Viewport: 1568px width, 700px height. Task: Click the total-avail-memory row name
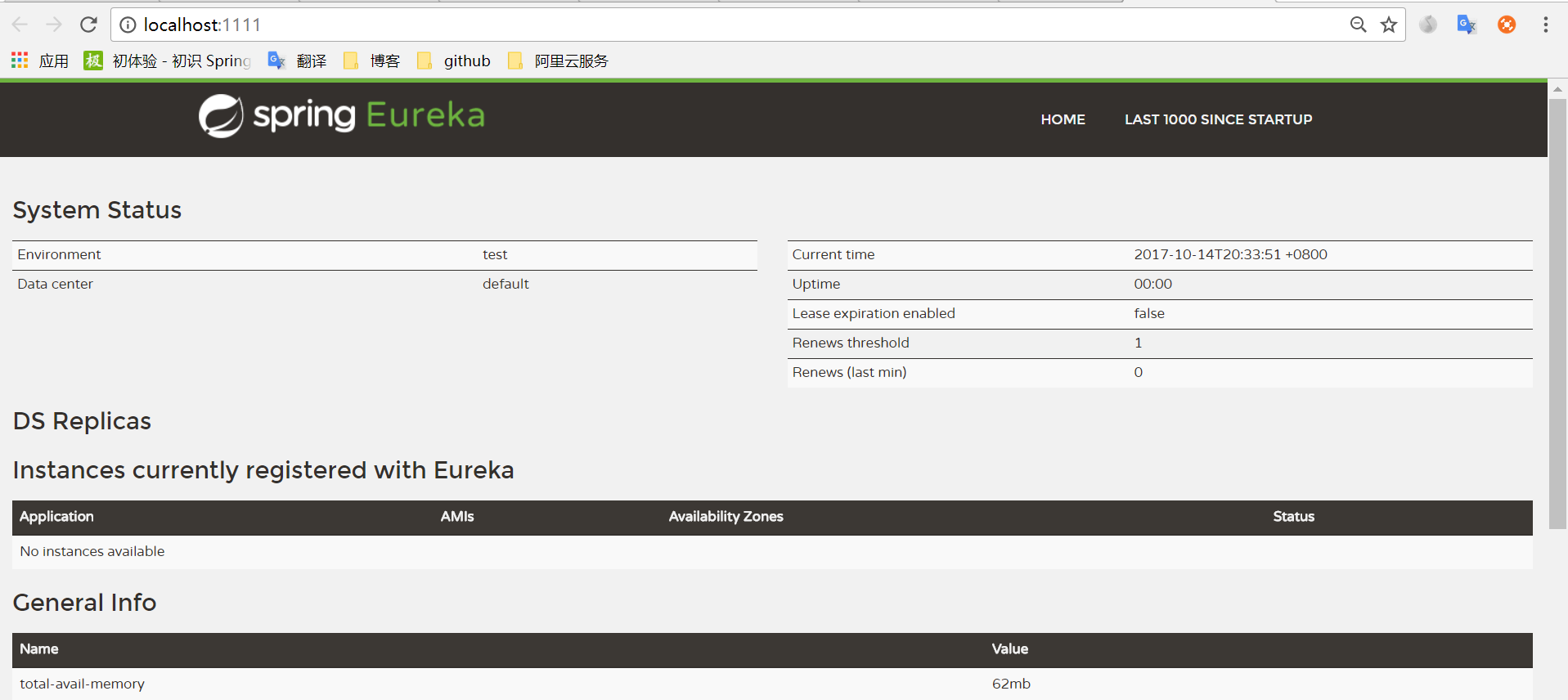[x=82, y=684]
